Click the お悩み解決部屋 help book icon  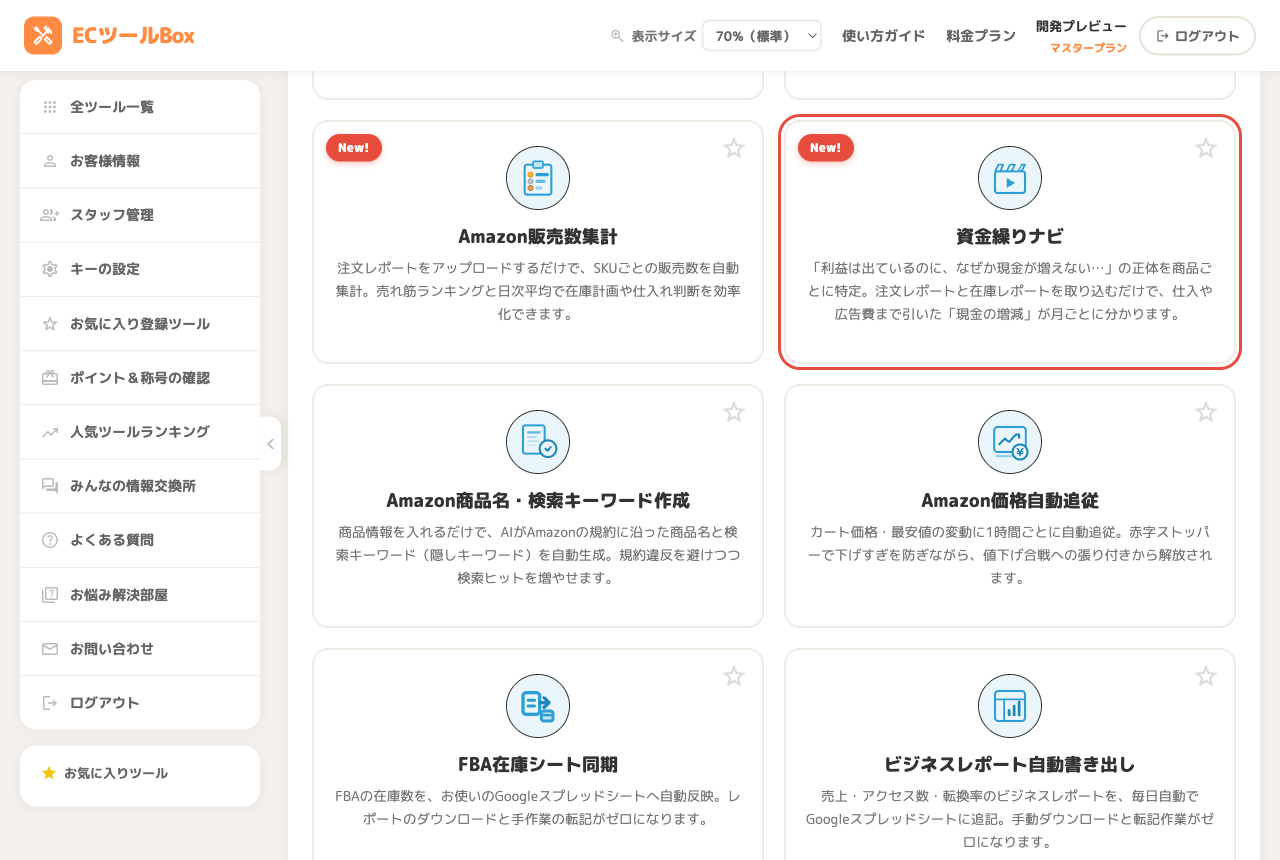point(50,595)
